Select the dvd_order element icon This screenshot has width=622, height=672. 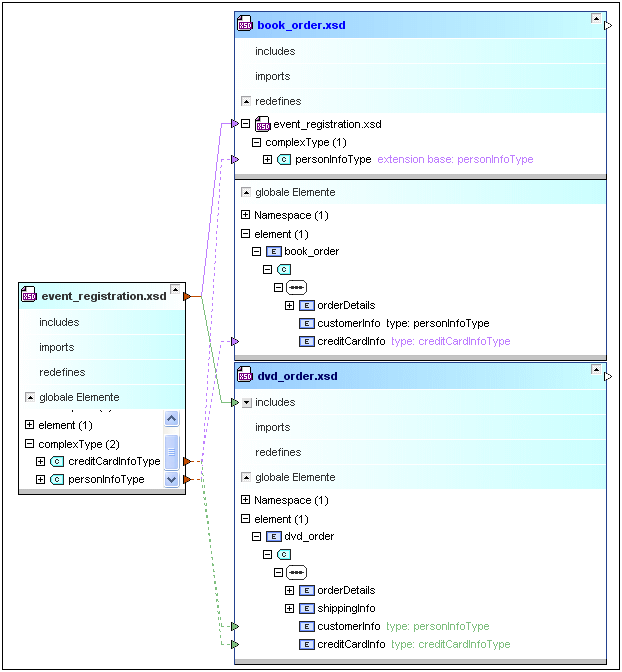click(x=274, y=537)
